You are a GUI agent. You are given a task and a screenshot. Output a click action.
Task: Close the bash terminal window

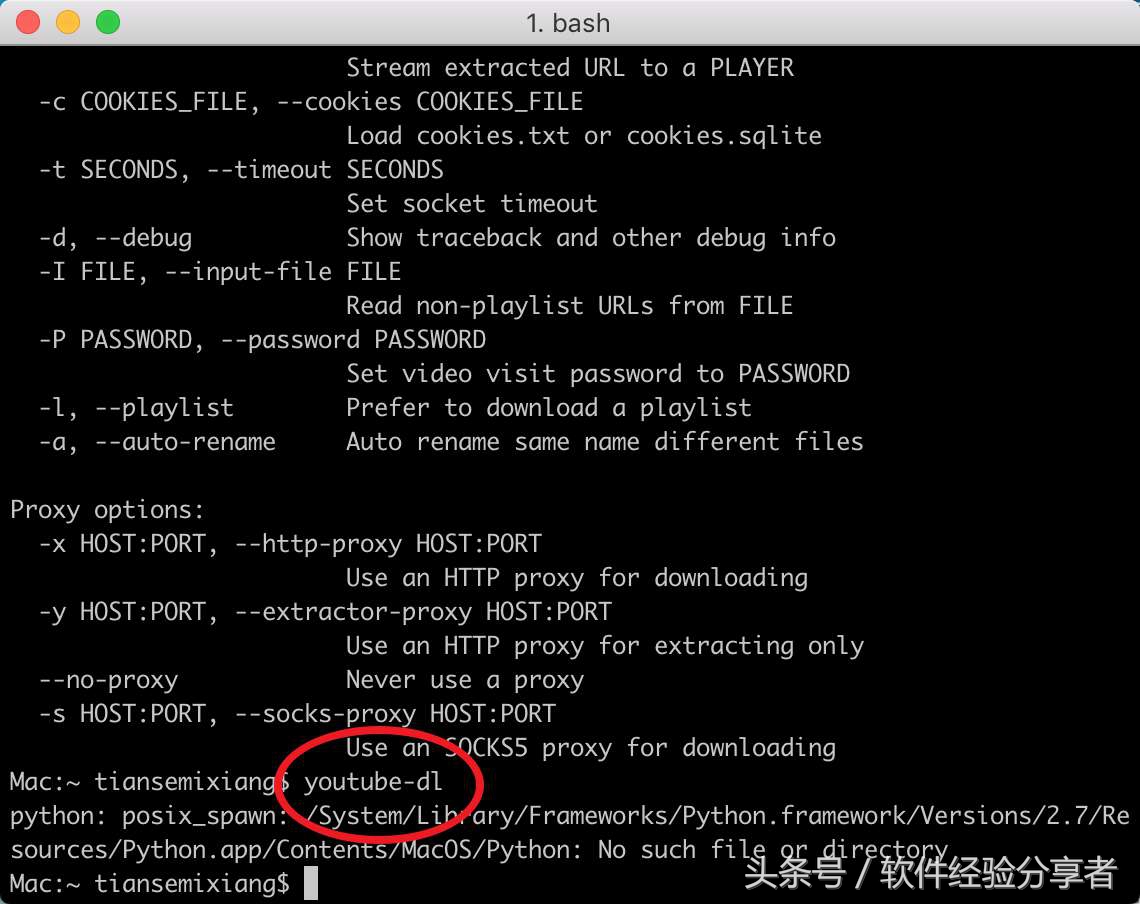pyautogui.click(x=28, y=22)
